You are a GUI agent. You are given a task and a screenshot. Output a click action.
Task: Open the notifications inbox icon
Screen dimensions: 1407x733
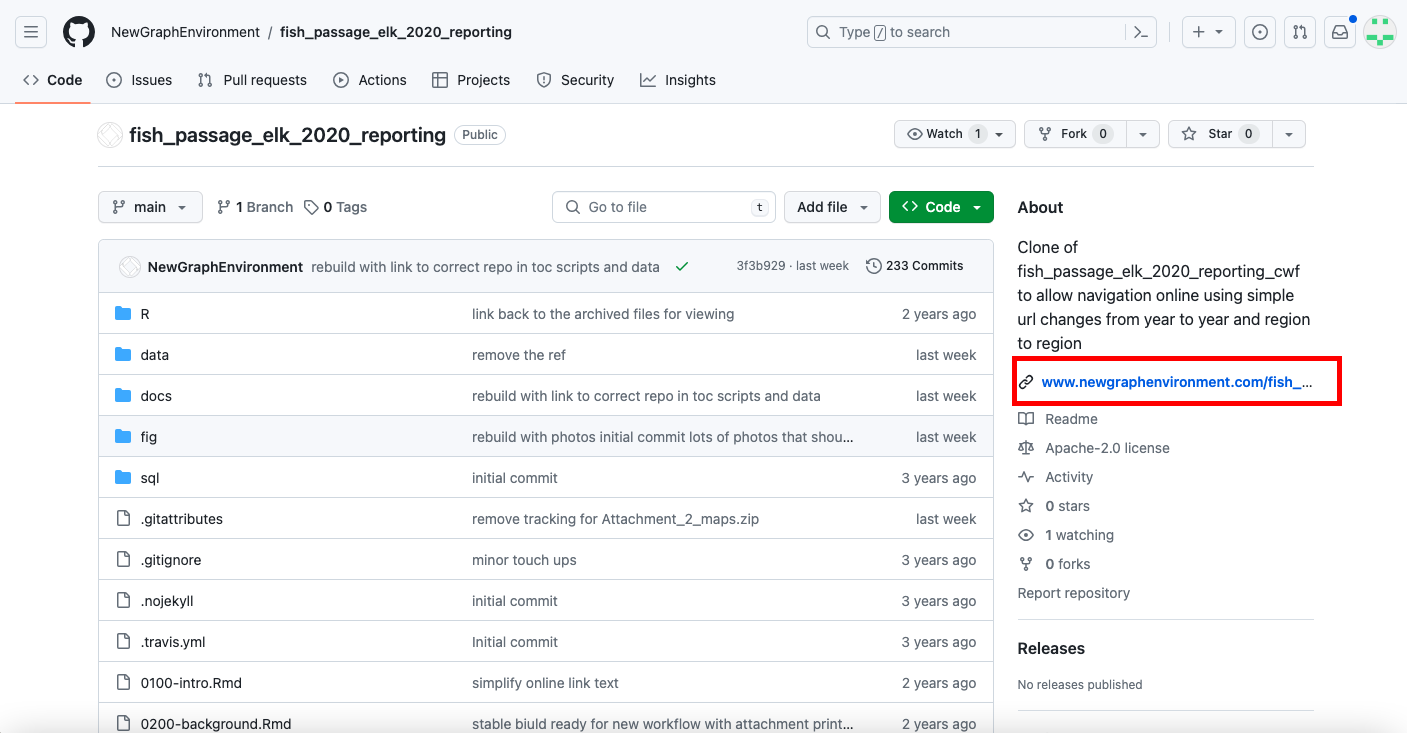[1340, 32]
